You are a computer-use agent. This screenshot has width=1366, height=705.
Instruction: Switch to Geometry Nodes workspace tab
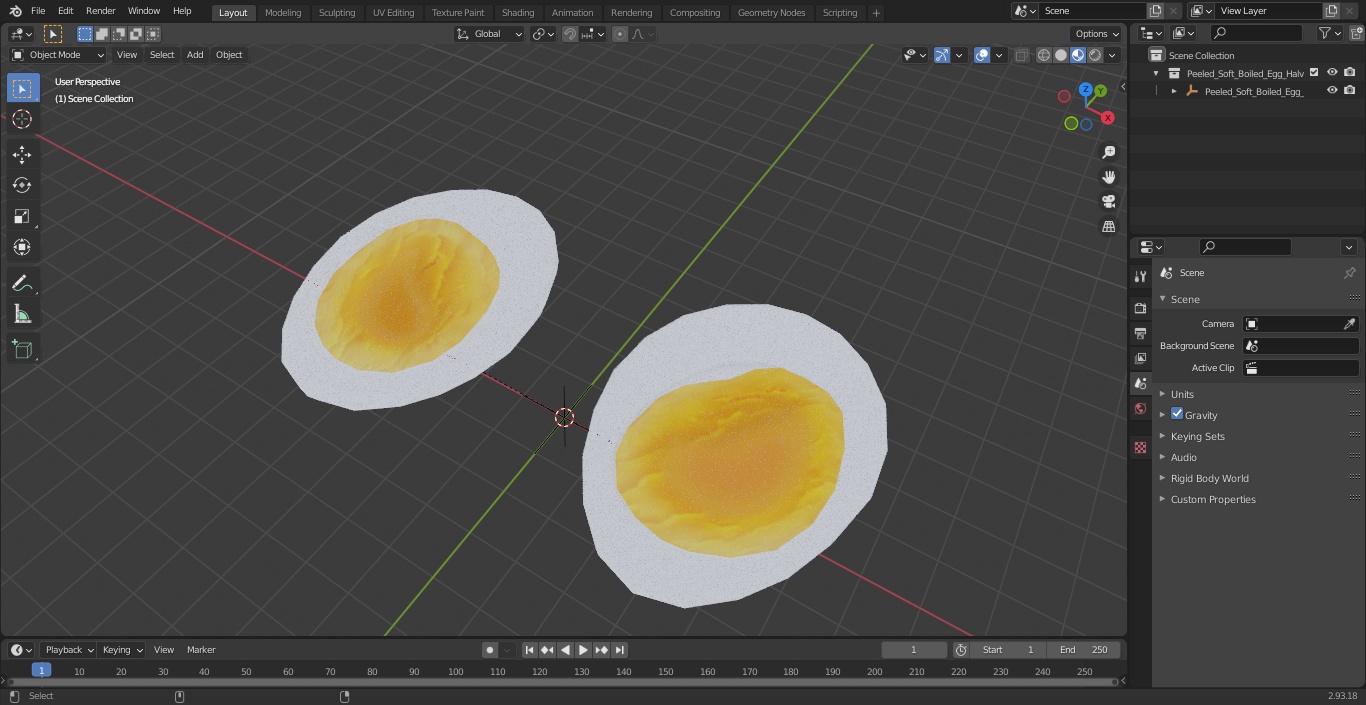pos(771,13)
